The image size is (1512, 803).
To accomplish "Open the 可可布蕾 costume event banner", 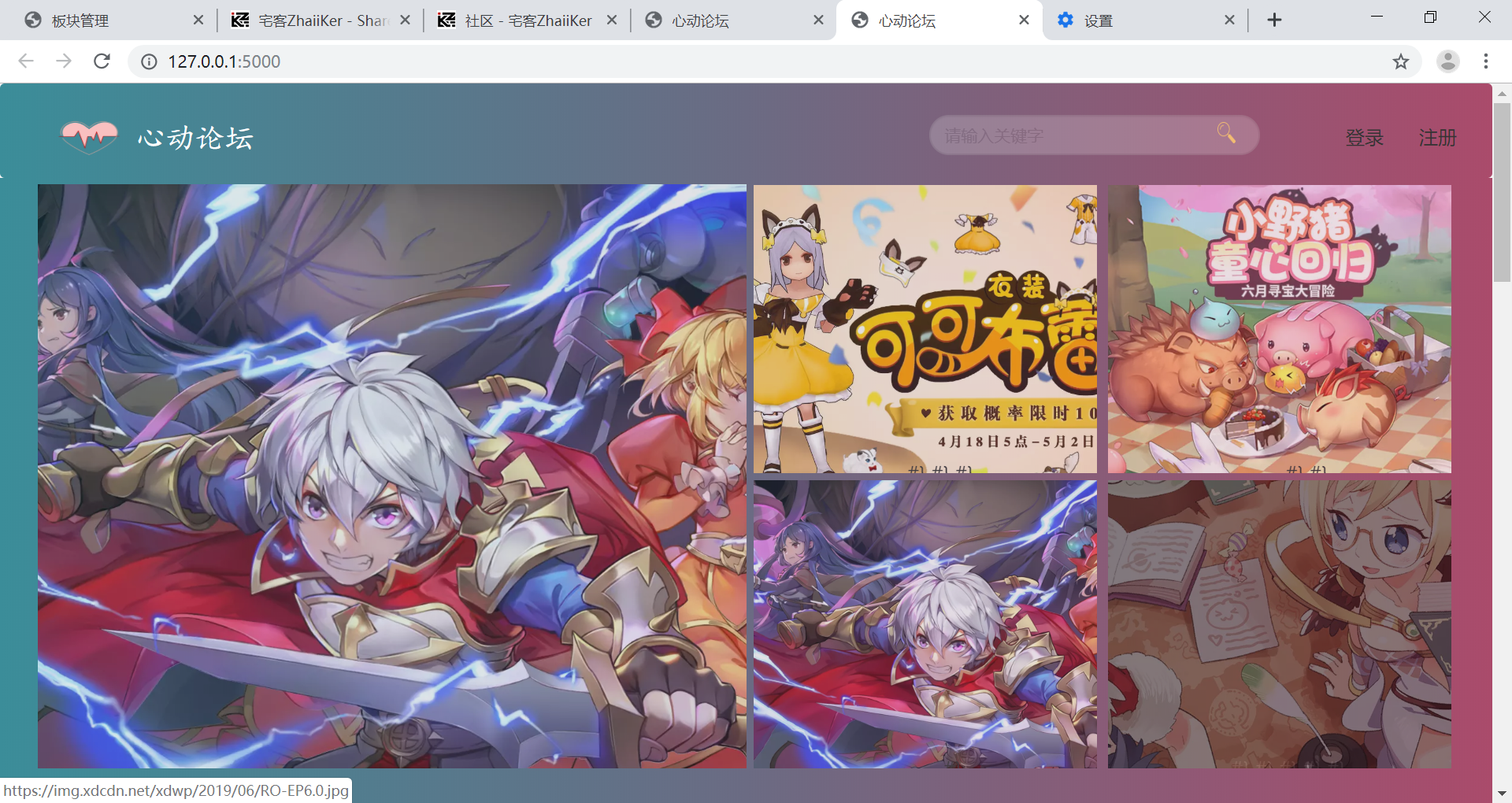I will click(x=925, y=329).
